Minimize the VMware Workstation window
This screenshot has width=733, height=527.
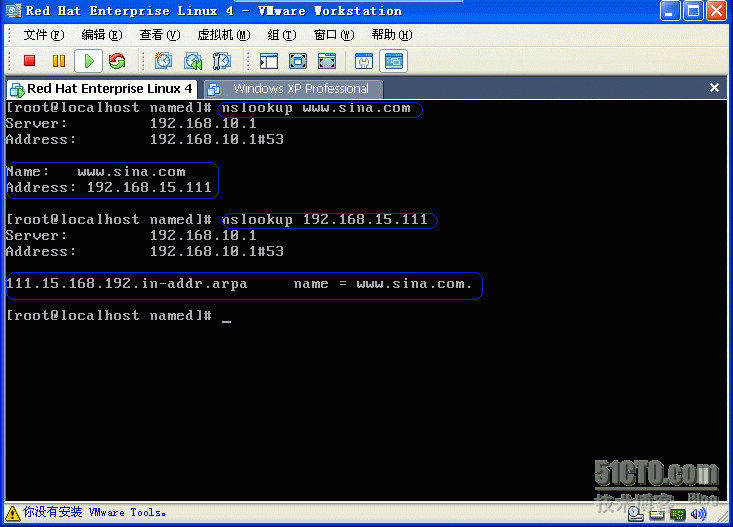click(x=669, y=11)
